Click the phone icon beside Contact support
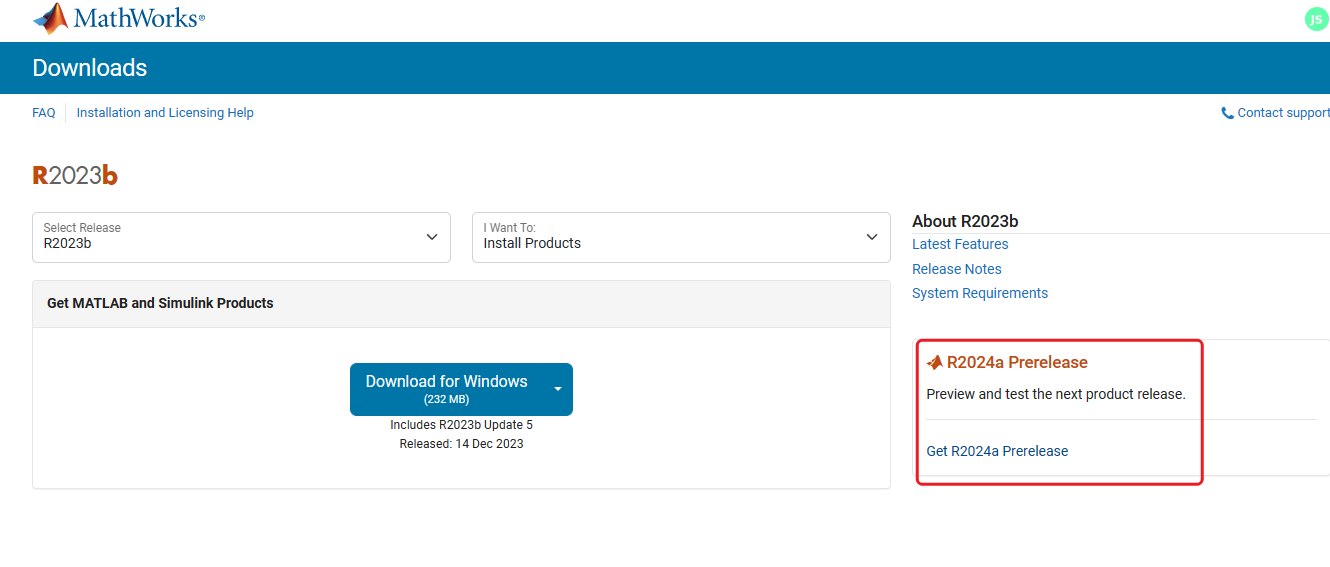1330x567 pixels. (1227, 113)
